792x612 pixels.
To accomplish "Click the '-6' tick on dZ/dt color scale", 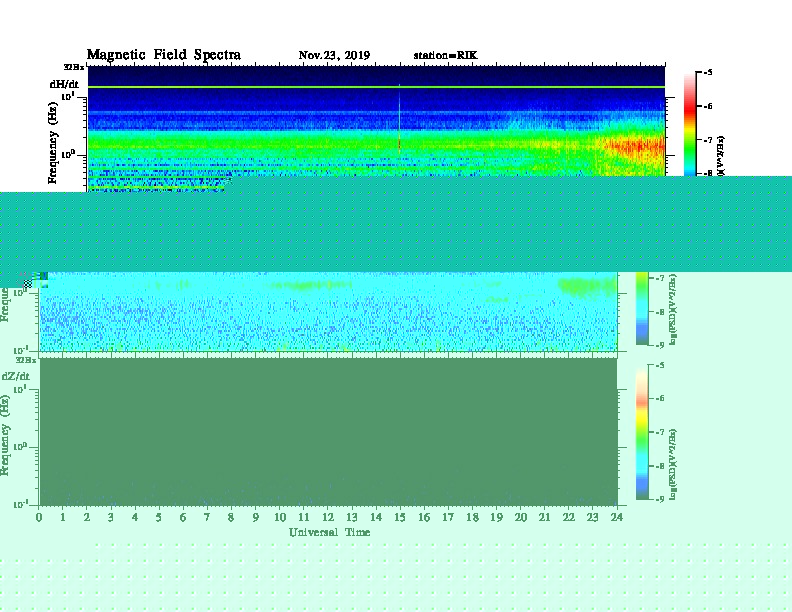I will click(659, 398).
